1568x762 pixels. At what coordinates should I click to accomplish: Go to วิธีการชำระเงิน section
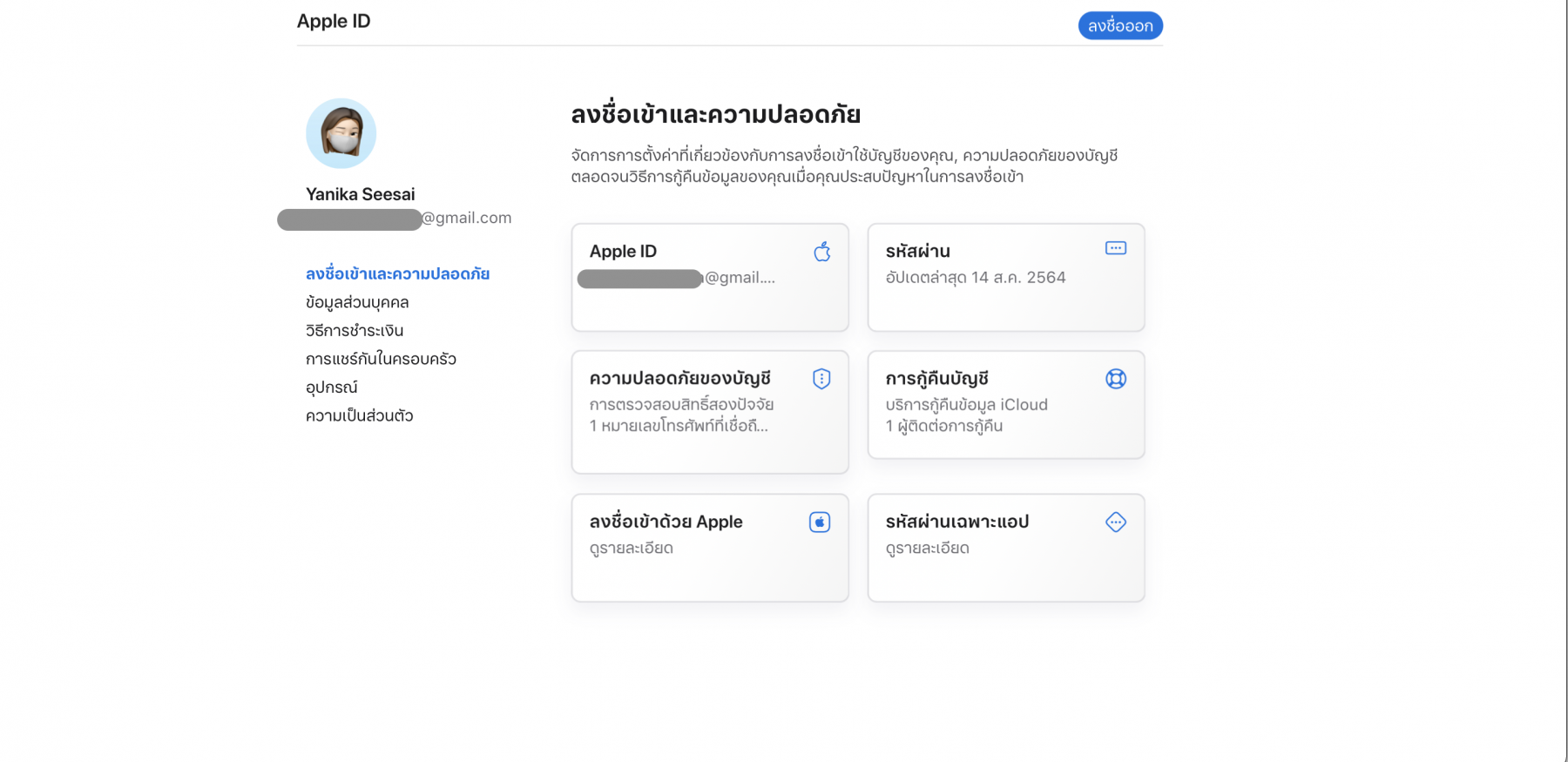[355, 331]
